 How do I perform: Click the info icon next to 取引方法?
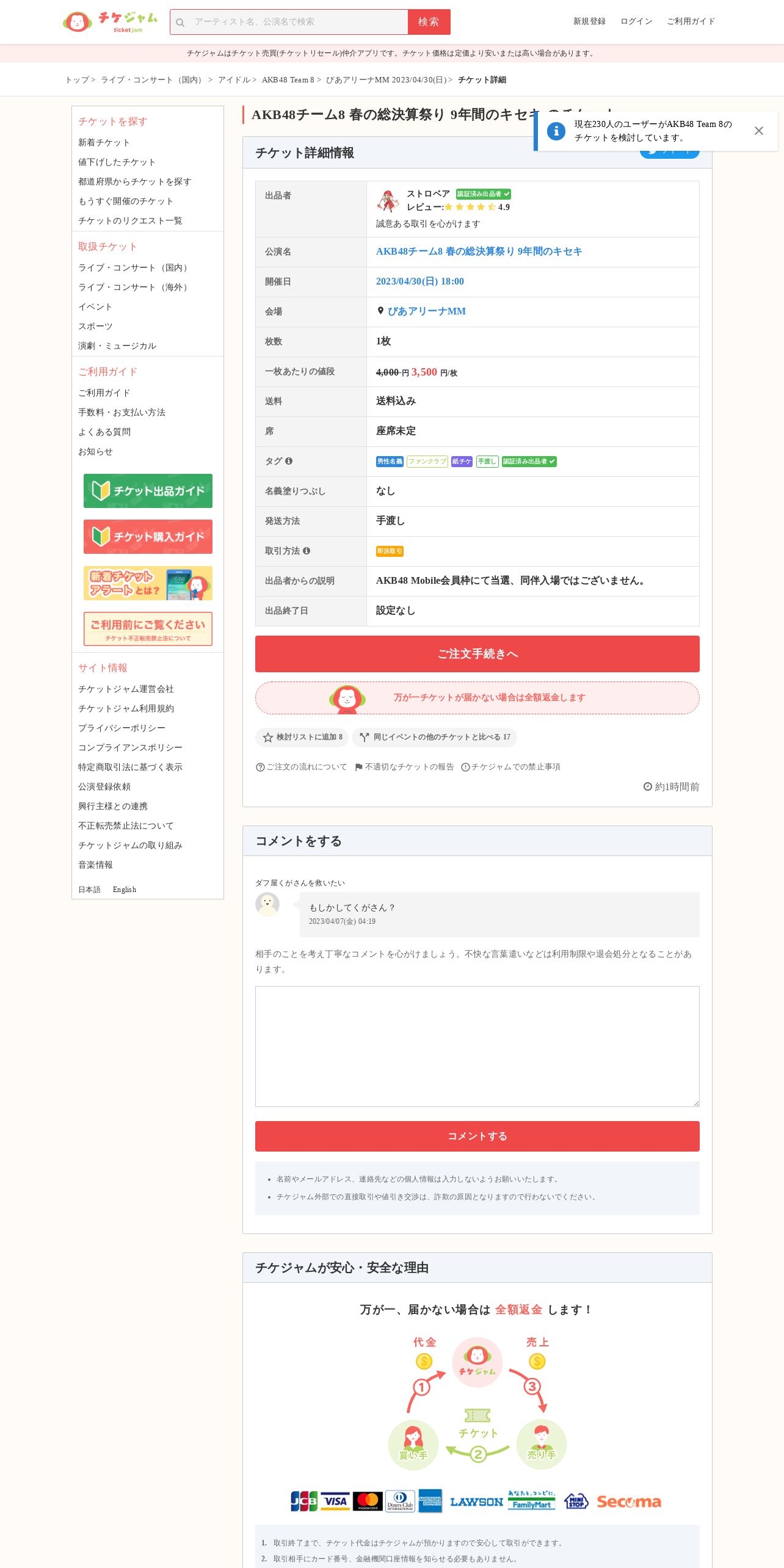[307, 551]
